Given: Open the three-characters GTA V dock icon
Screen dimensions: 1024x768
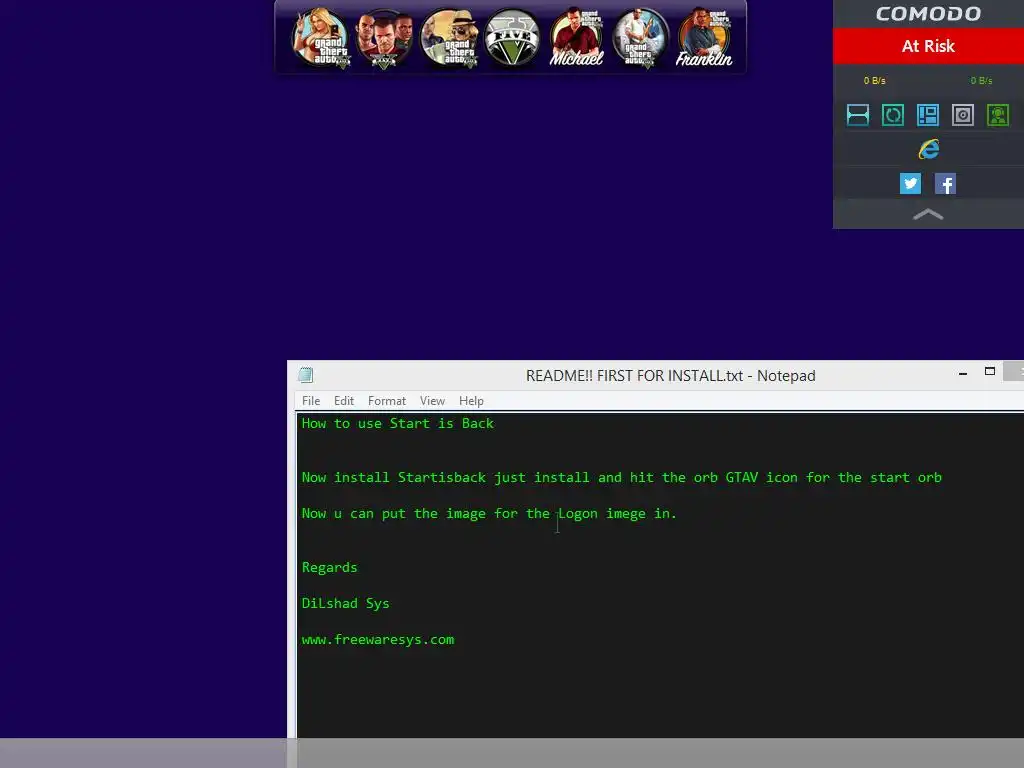Looking at the screenshot, I should pos(384,38).
